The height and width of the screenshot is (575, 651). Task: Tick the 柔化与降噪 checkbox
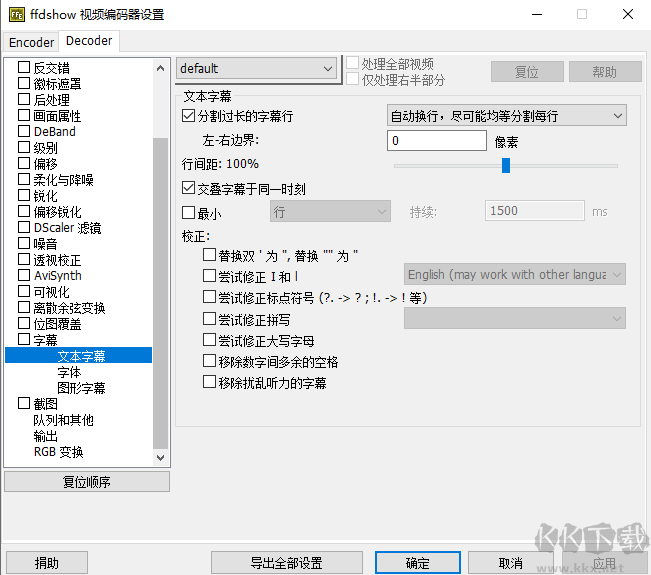pos(24,179)
